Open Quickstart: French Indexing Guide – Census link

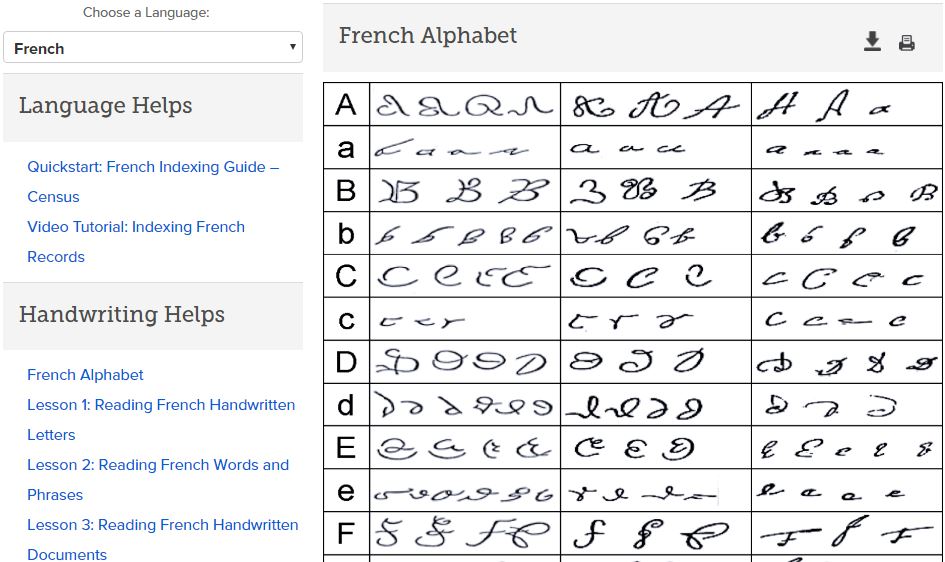(153, 181)
